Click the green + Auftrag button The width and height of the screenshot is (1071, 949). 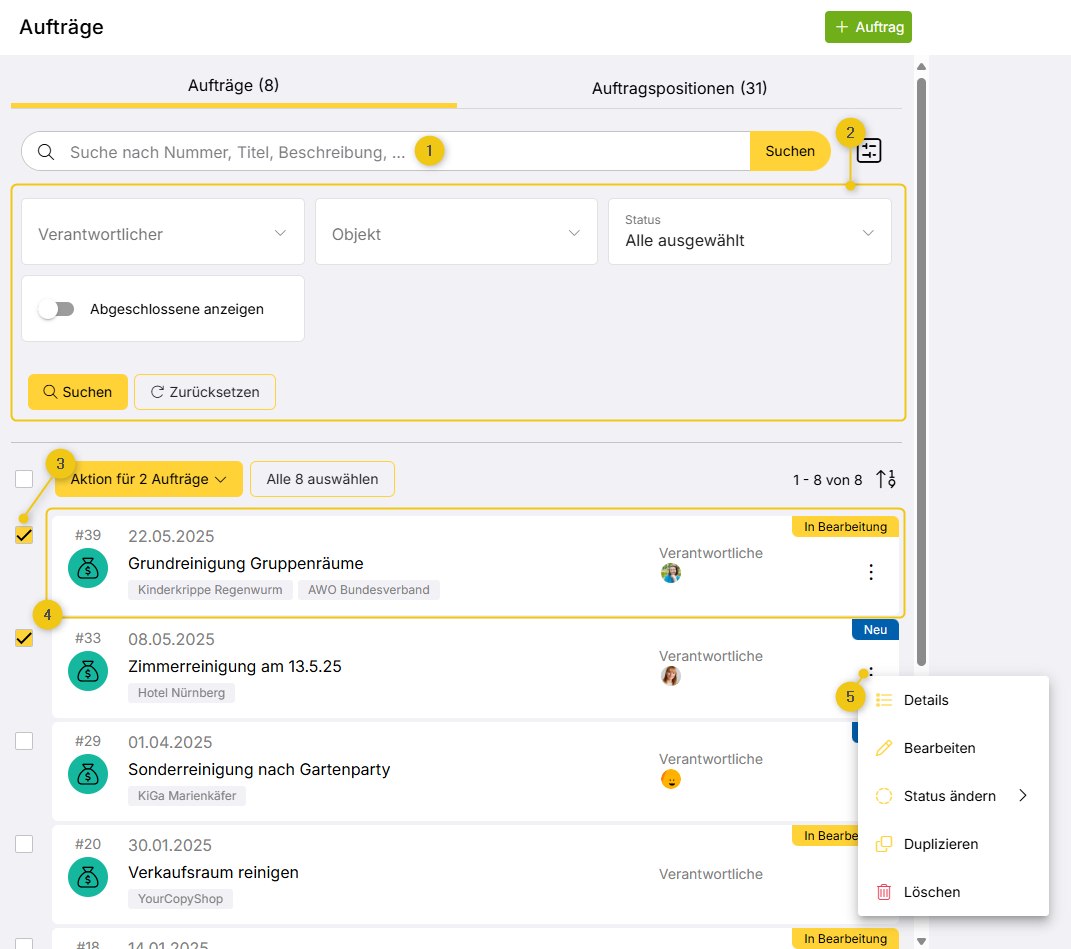(868, 27)
